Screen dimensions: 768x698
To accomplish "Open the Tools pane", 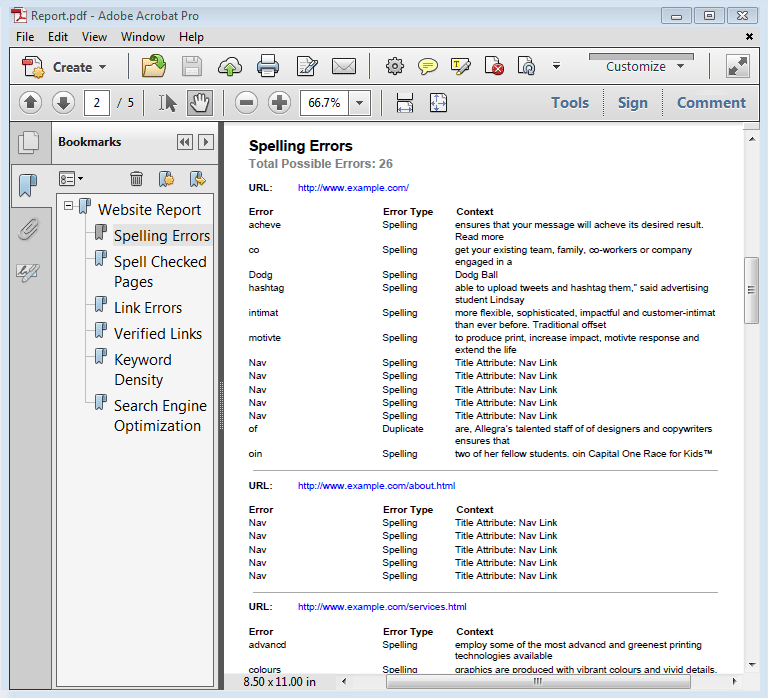I will pos(570,103).
